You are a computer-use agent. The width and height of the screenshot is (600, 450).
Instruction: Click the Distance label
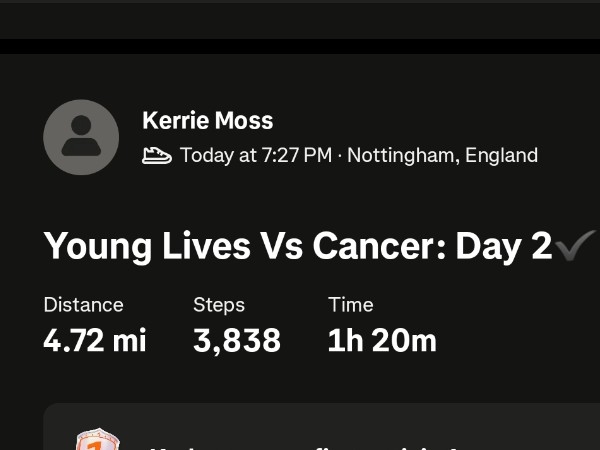[83, 305]
